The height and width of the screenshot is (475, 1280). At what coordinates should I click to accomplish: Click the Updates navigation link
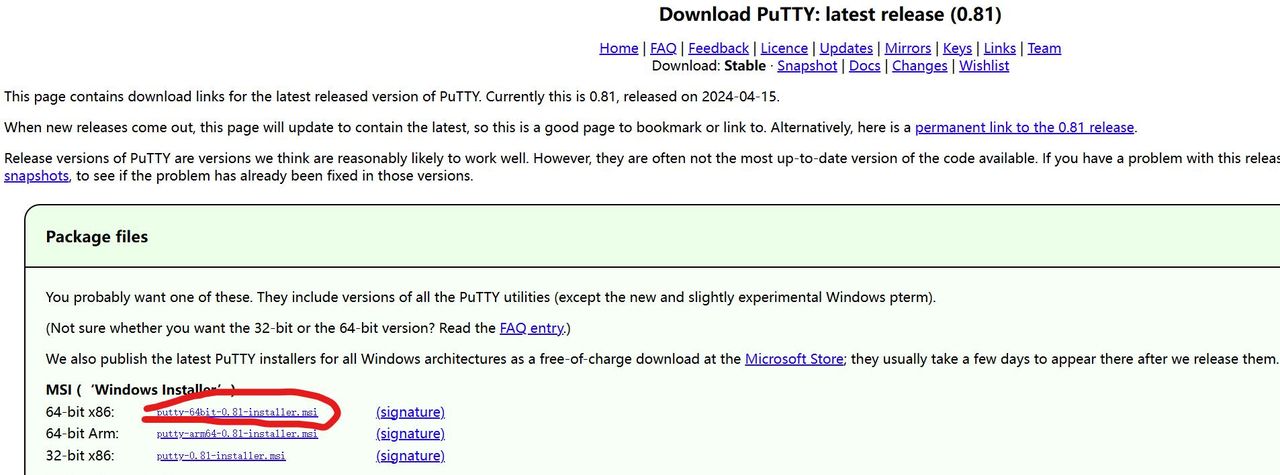(846, 48)
